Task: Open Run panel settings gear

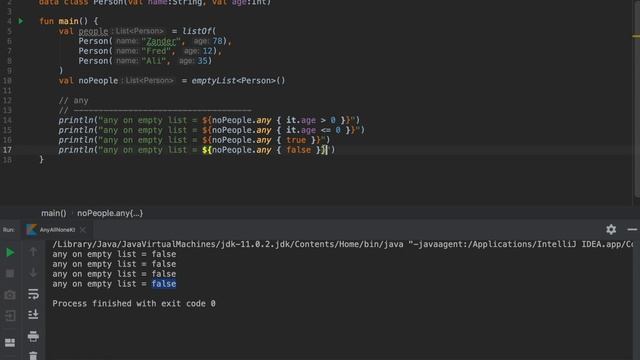Action: click(x=611, y=229)
